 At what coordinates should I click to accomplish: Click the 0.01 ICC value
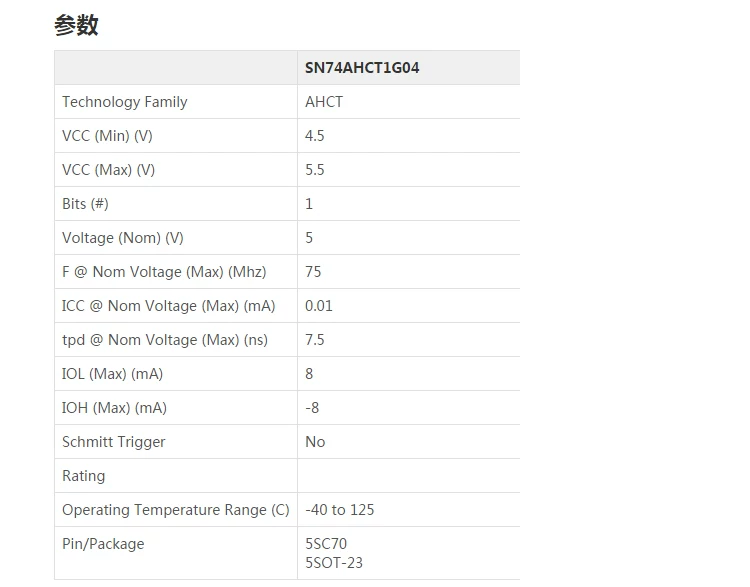[x=319, y=306]
